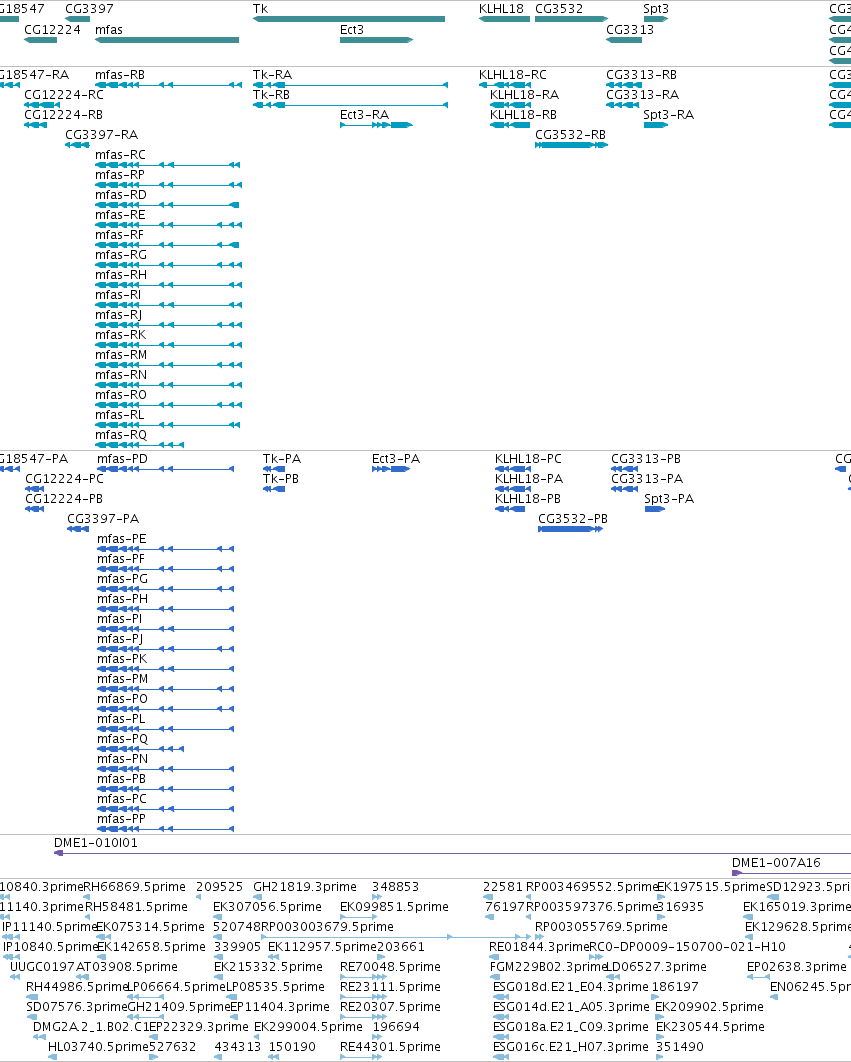Select protein label Spt3-PA

[x=669, y=498]
